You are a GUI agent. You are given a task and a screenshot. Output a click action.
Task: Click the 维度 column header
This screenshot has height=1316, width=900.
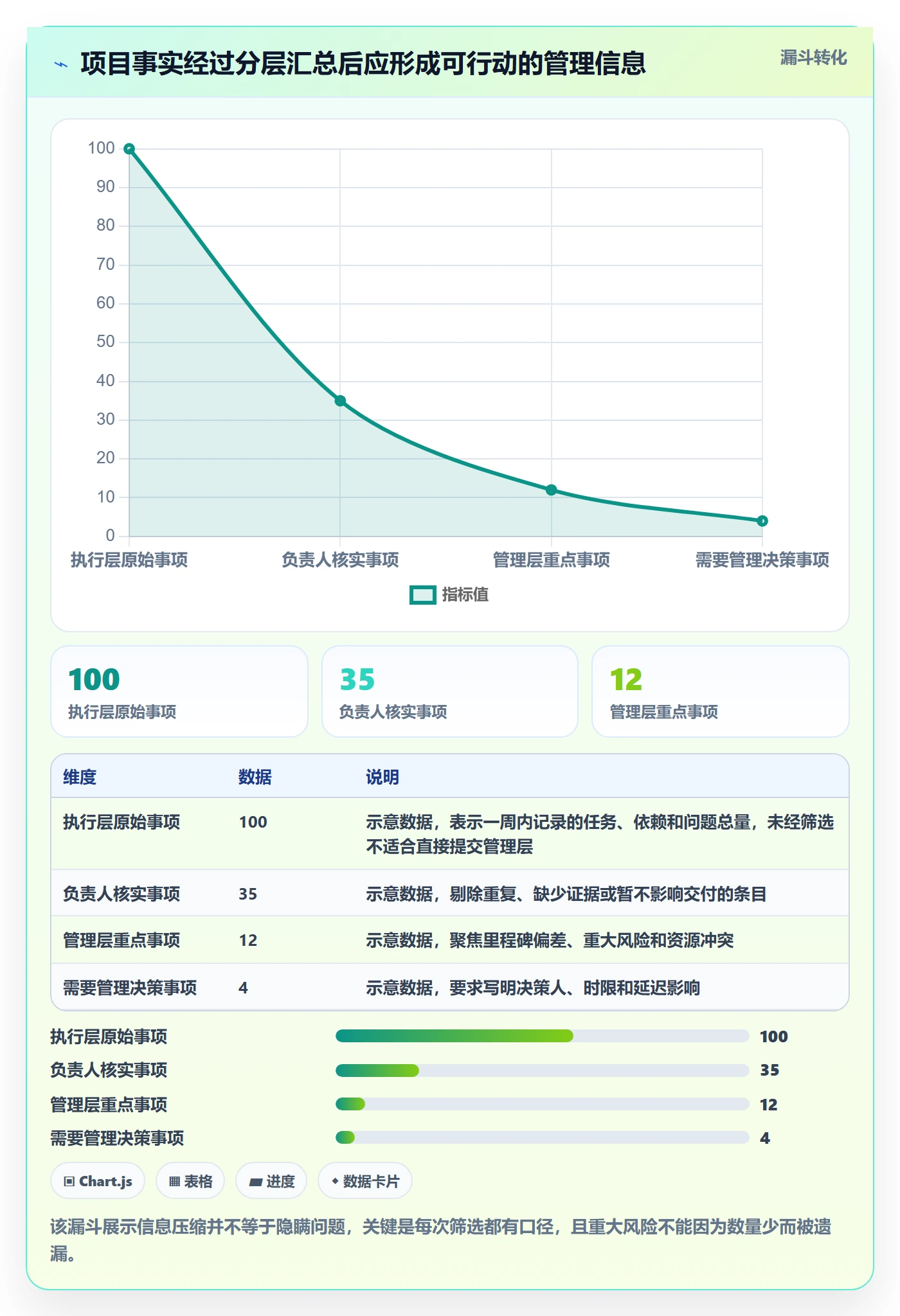(80, 777)
